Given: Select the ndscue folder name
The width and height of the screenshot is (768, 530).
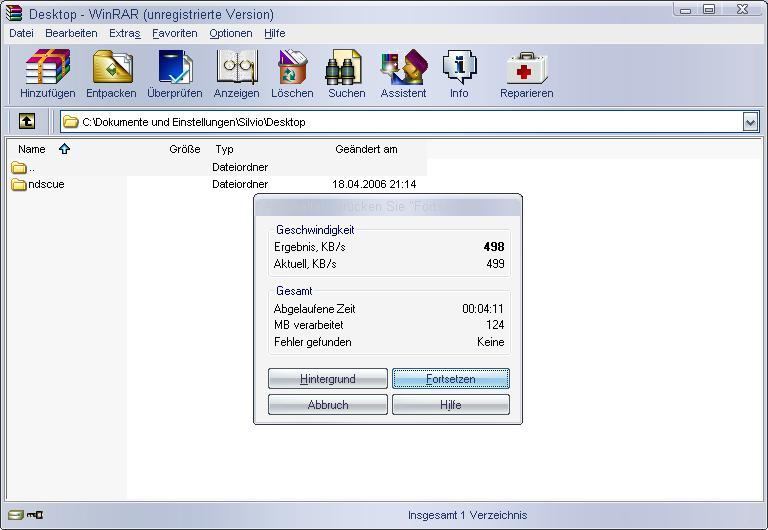Looking at the screenshot, I should pos(47,184).
